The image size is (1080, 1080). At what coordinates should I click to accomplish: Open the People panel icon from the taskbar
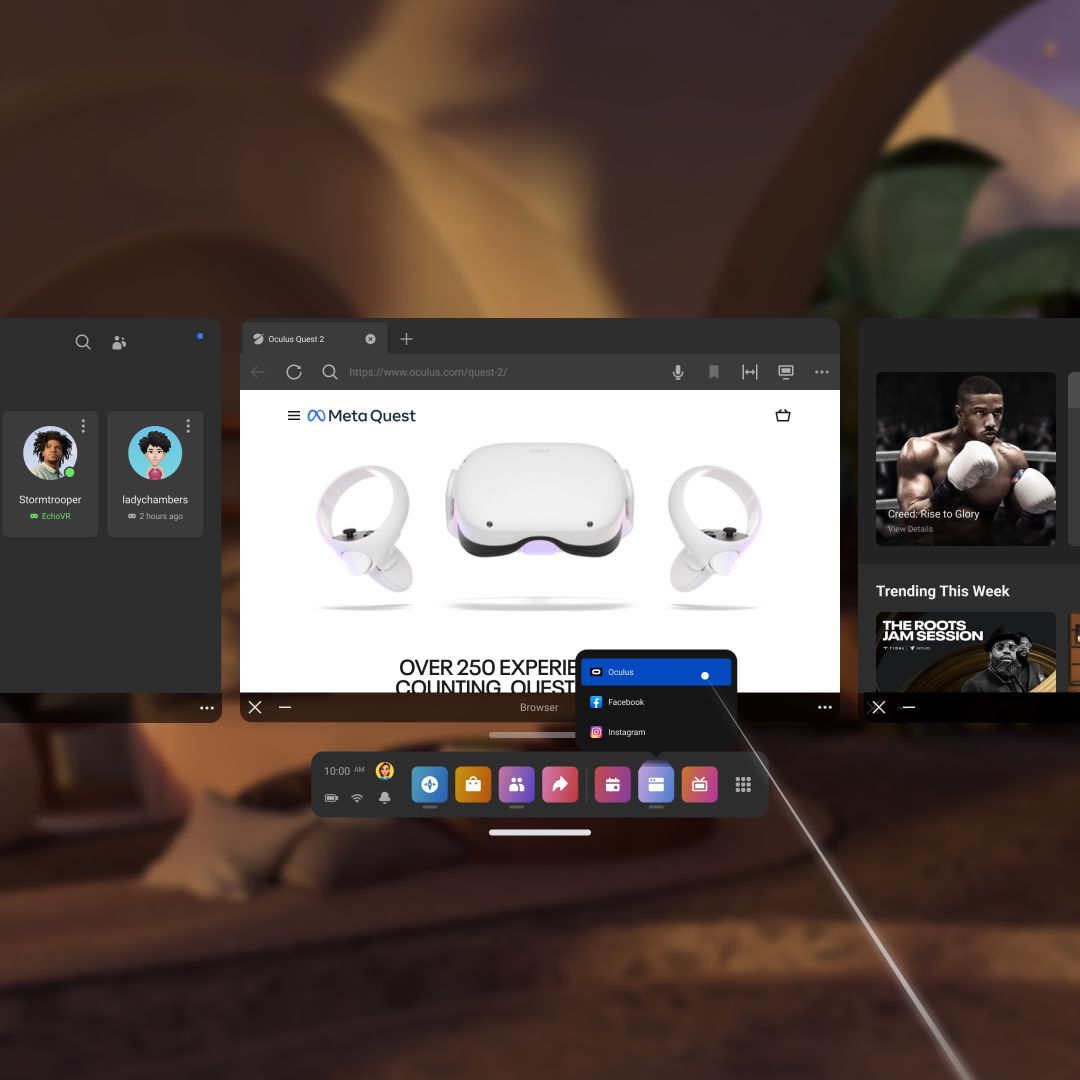[x=516, y=784]
